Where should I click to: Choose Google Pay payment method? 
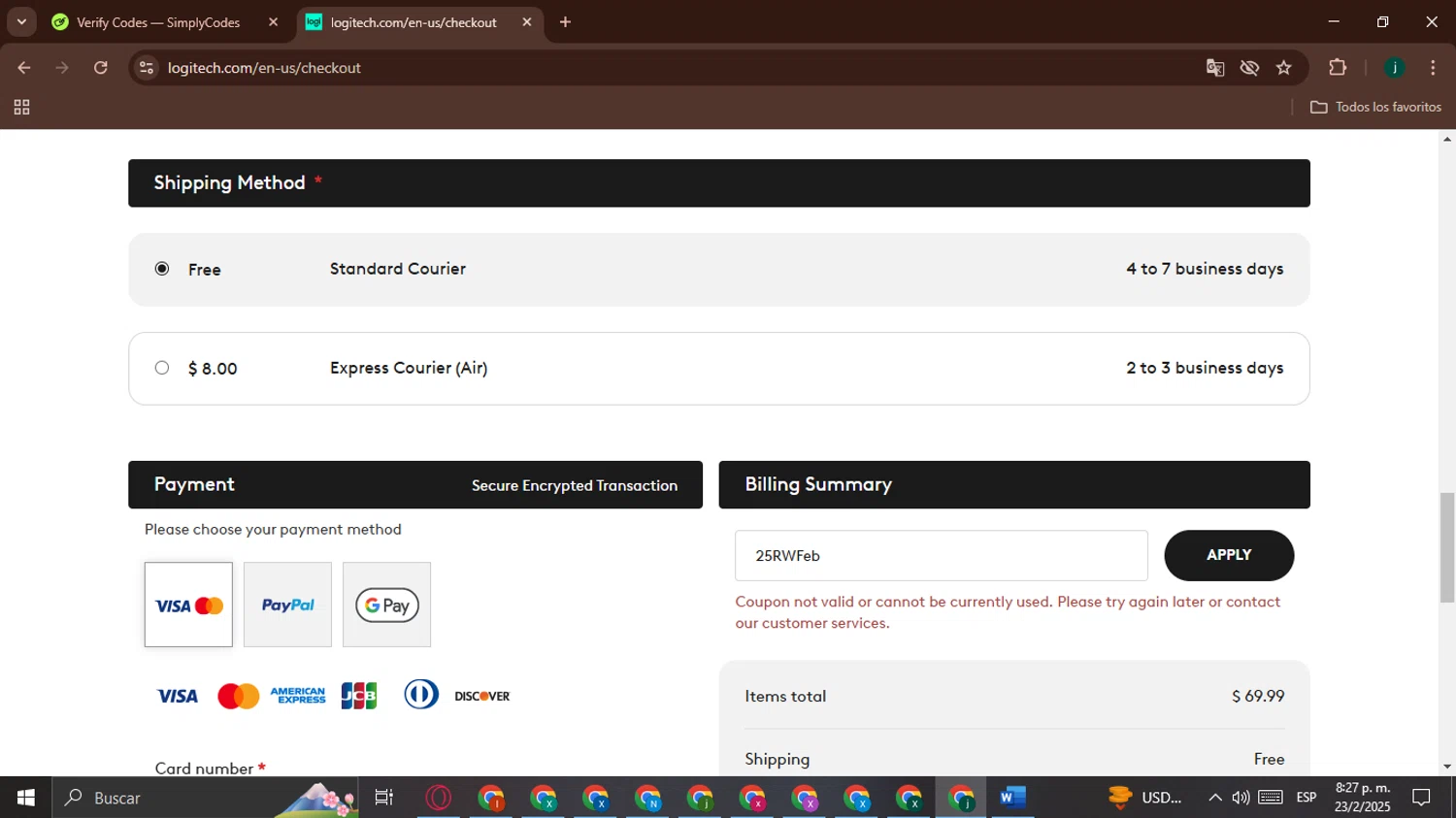386,605
